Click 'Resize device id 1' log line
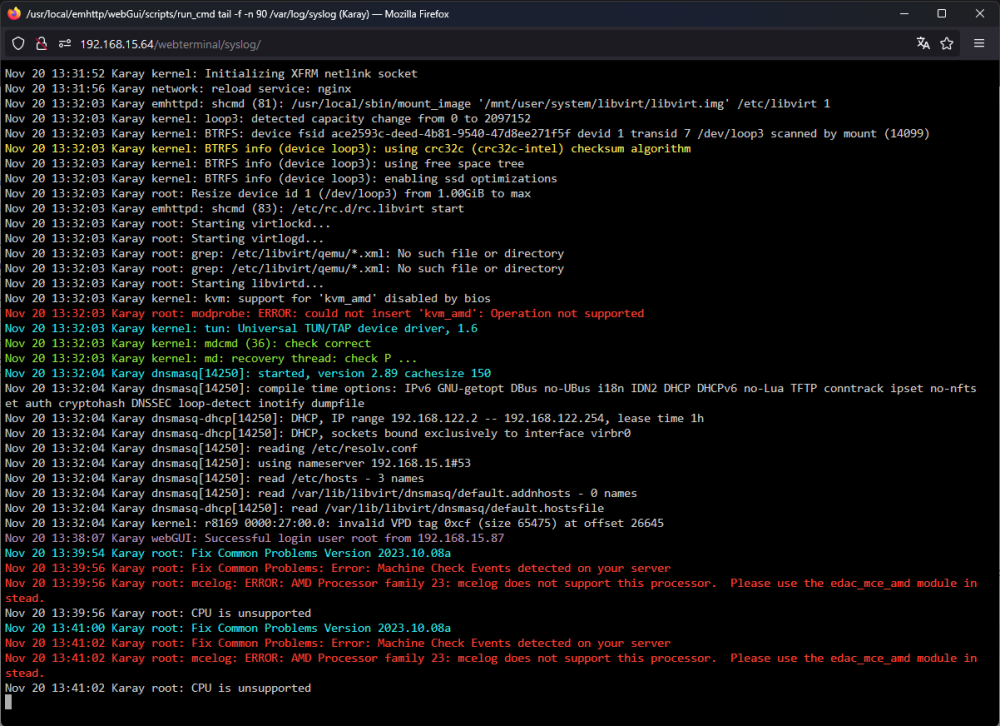 click(268, 193)
